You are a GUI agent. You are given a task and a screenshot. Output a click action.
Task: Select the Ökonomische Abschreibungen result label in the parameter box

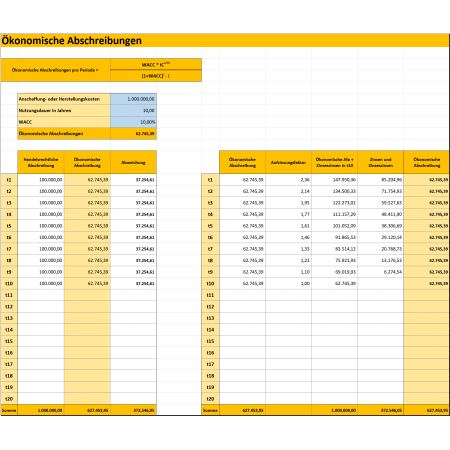[64, 134]
